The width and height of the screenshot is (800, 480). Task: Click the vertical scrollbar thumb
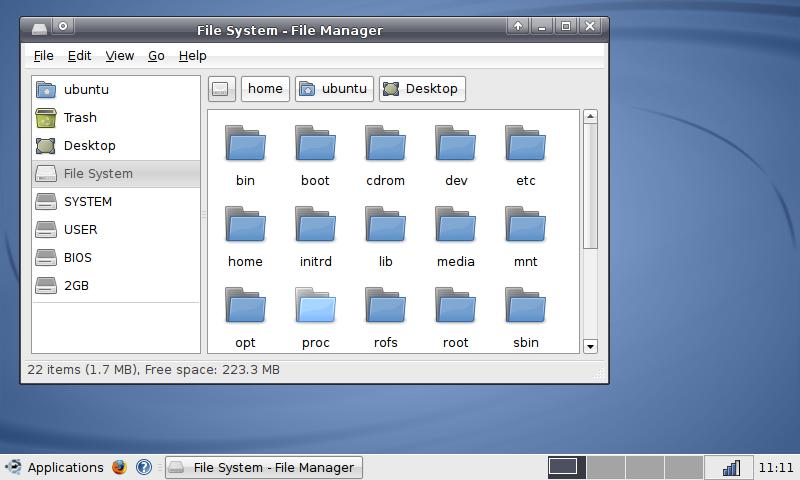pyautogui.click(x=590, y=185)
